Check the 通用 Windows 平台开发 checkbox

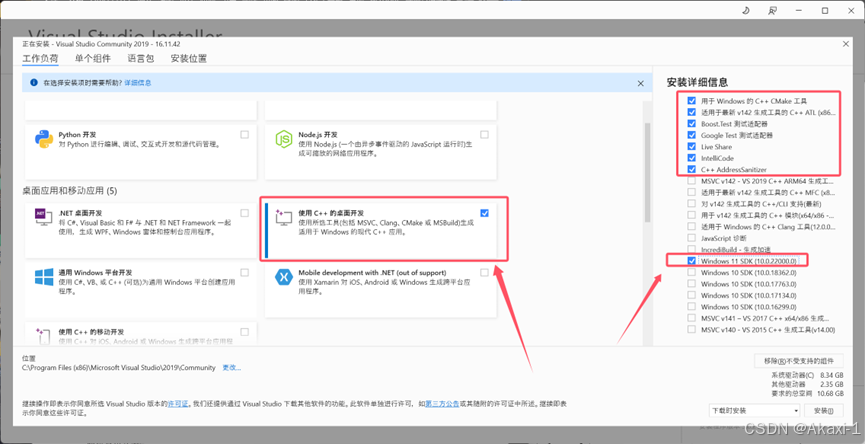coord(244,272)
